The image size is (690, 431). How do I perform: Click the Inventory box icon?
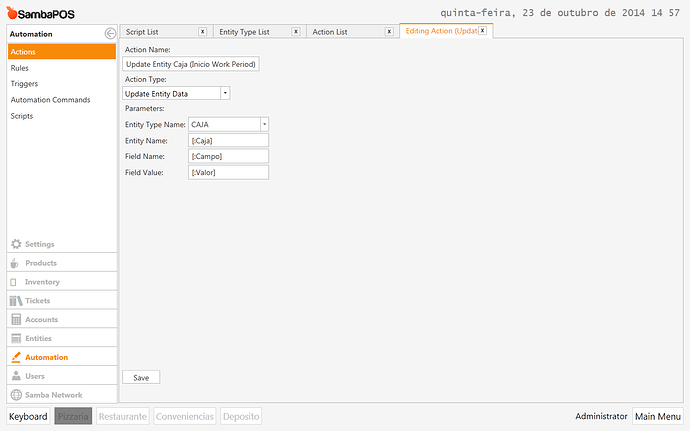pos(14,282)
